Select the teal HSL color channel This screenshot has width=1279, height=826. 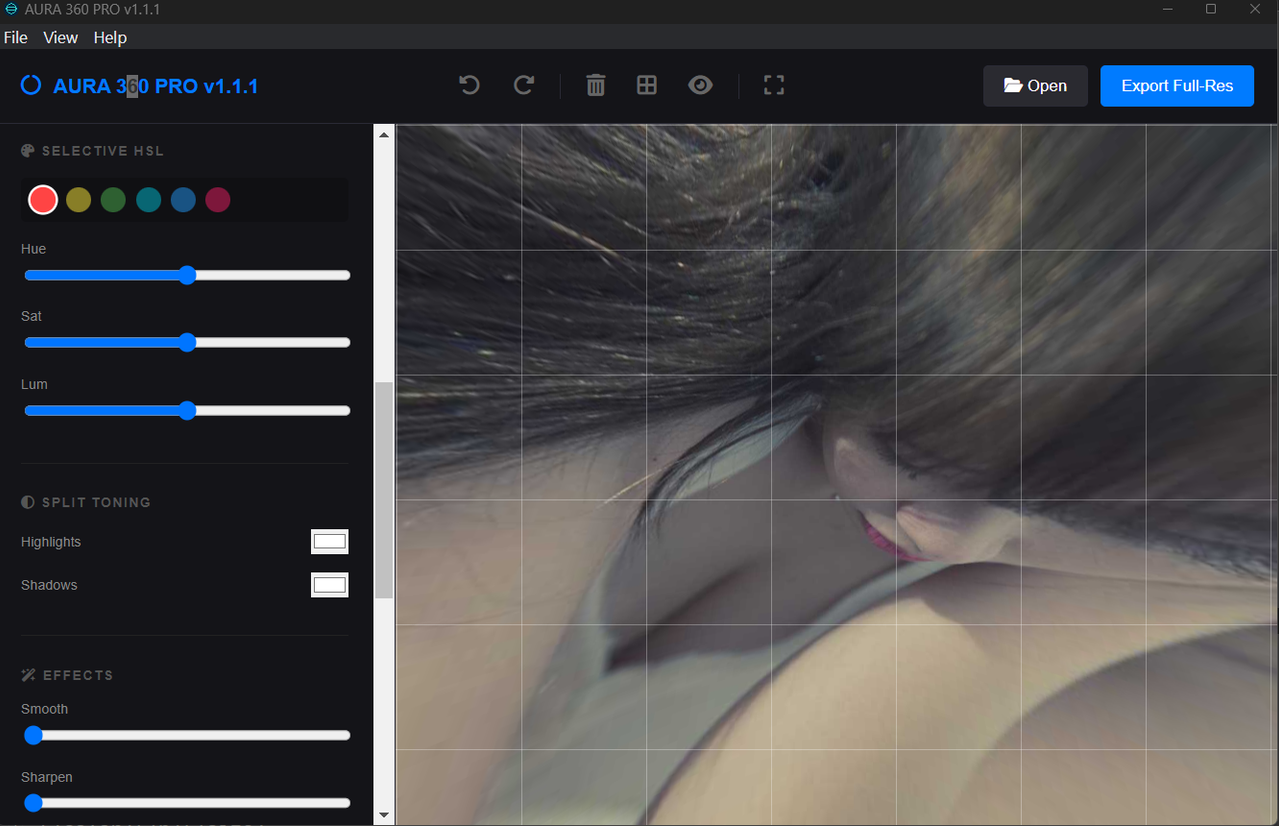coord(148,200)
